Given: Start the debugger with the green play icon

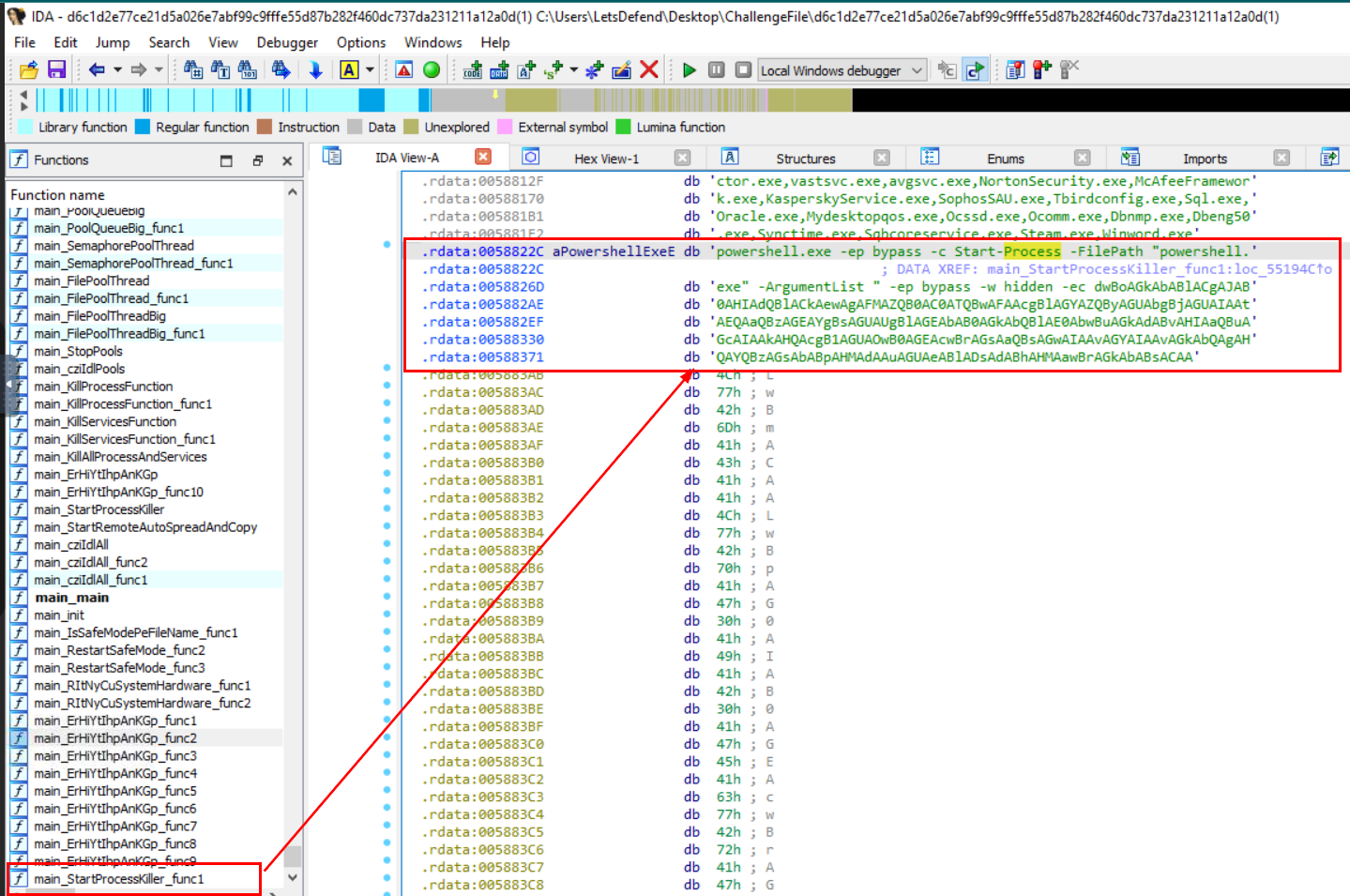Looking at the screenshot, I should pyautogui.click(x=690, y=69).
